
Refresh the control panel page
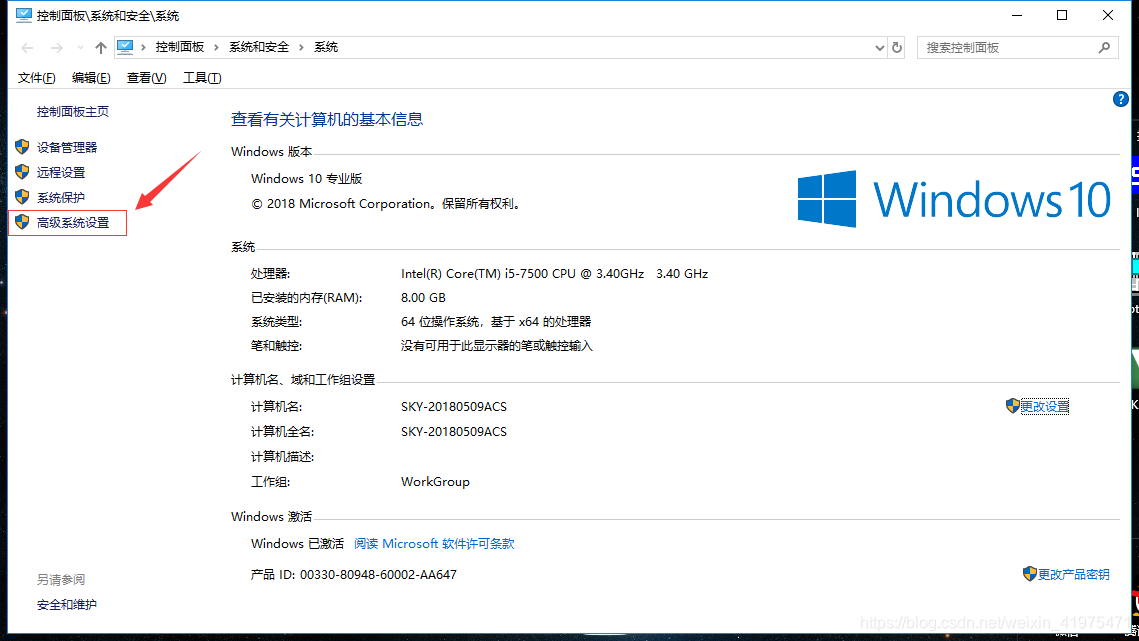[x=897, y=48]
